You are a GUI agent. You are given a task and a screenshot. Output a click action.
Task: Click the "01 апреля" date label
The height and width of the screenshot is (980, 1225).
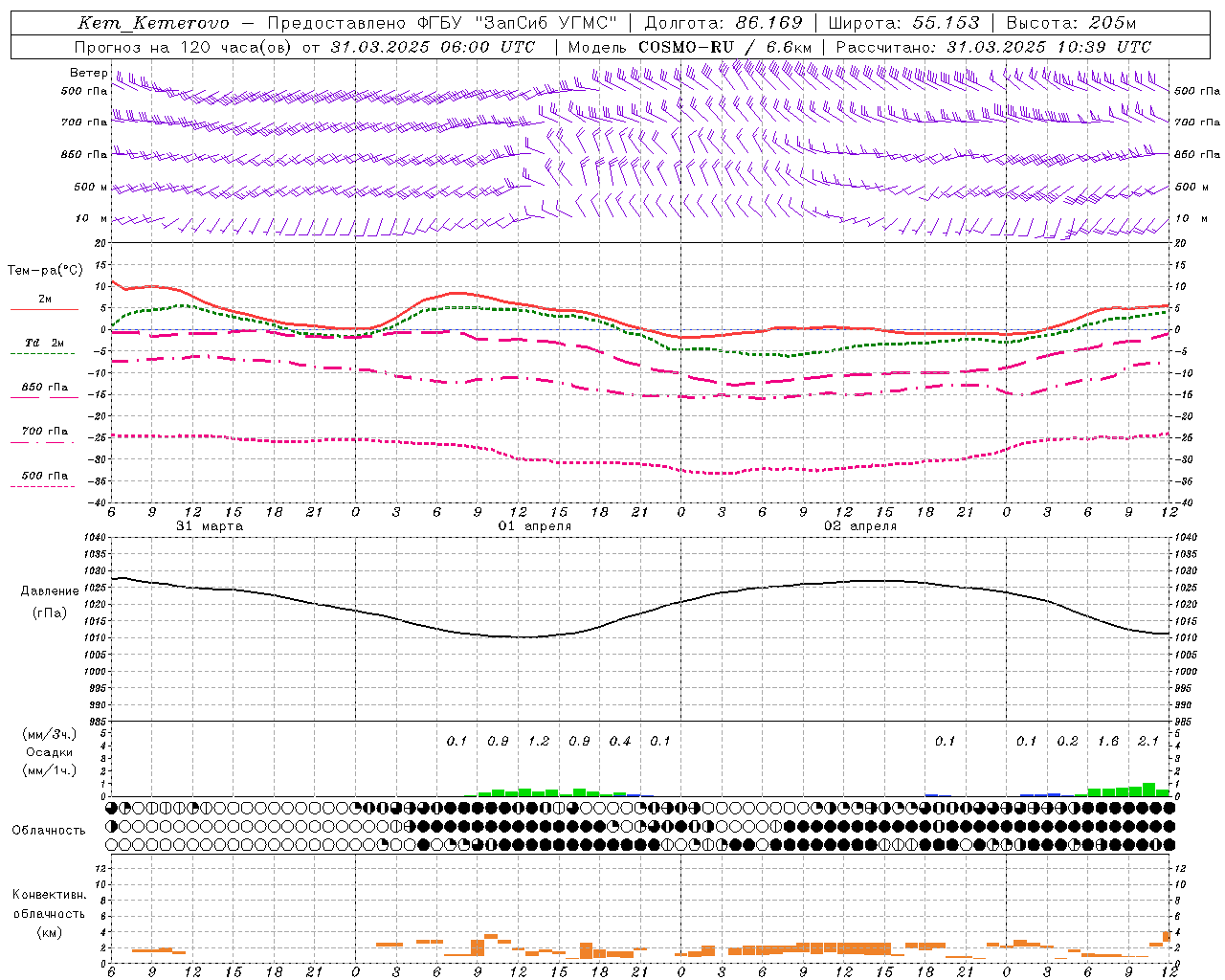[x=535, y=526]
